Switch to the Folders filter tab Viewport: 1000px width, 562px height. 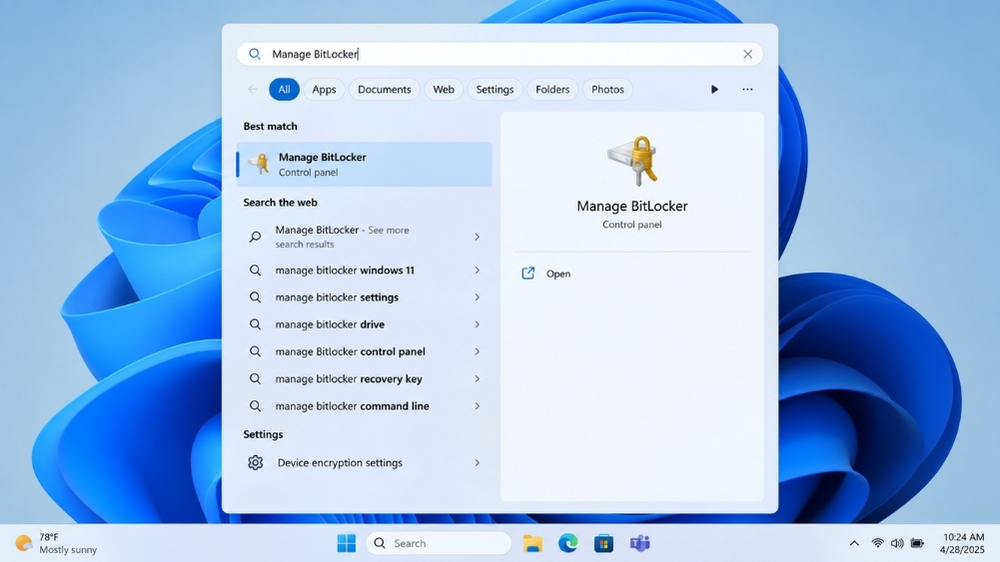[x=552, y=89]
